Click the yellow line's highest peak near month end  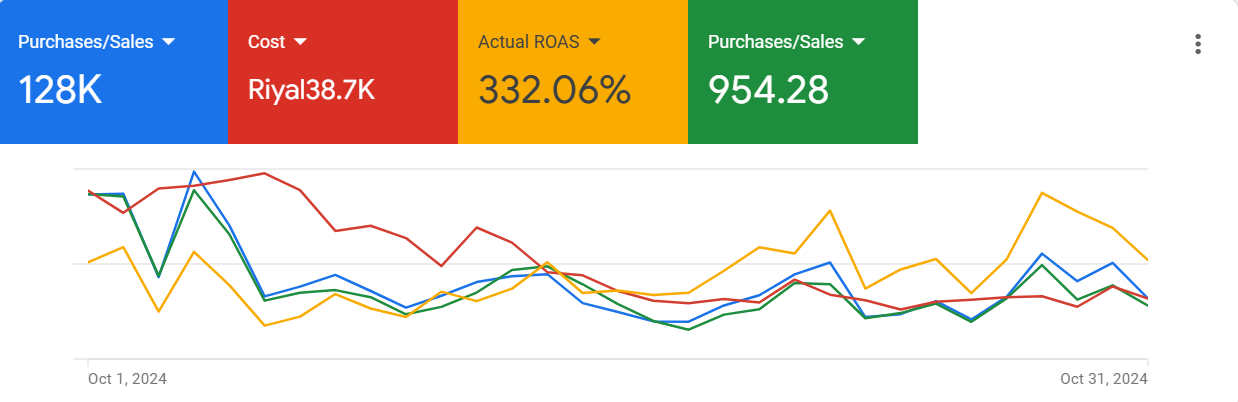(x=1042, y=192)
